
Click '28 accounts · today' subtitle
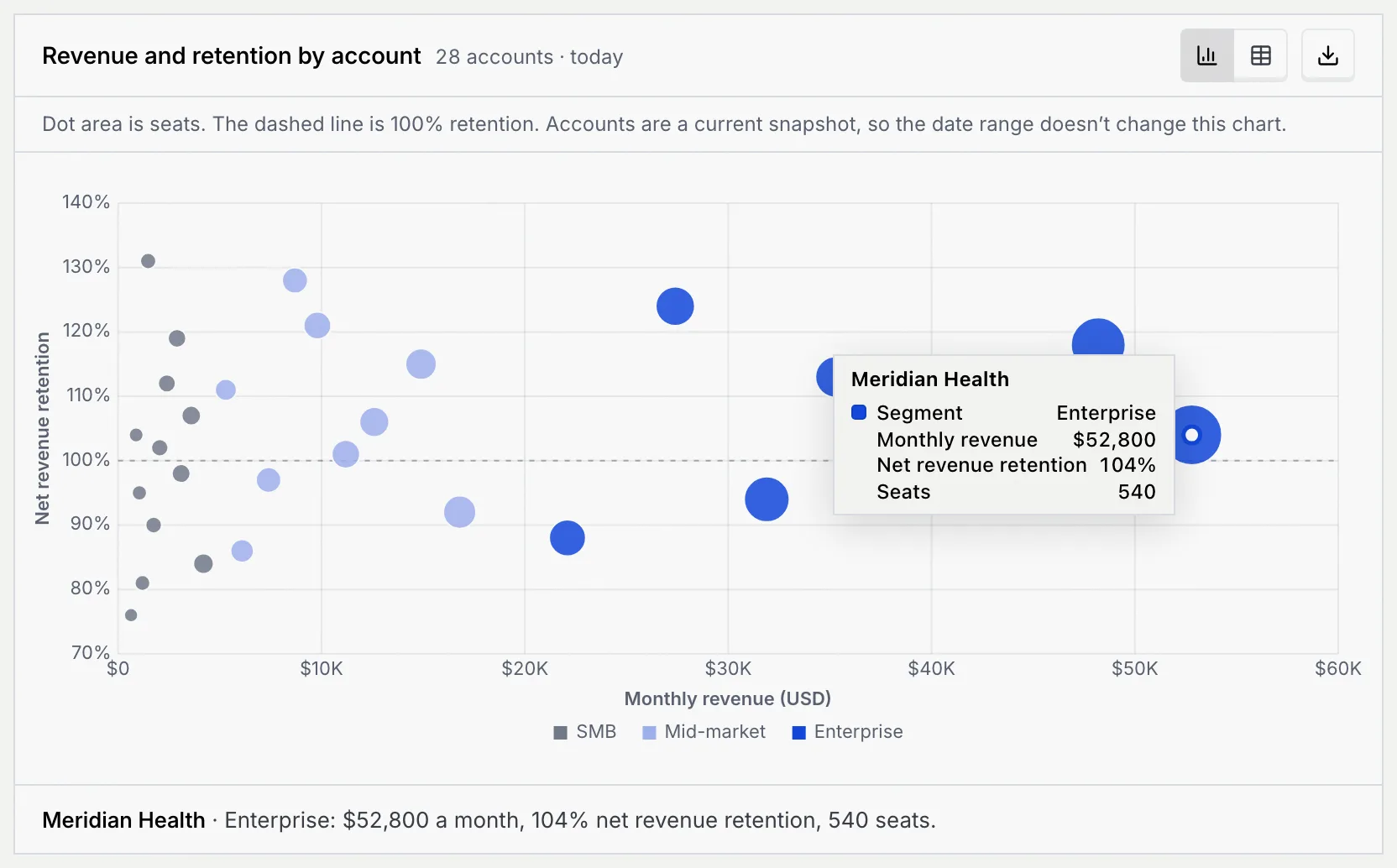[x=530, y=57]
